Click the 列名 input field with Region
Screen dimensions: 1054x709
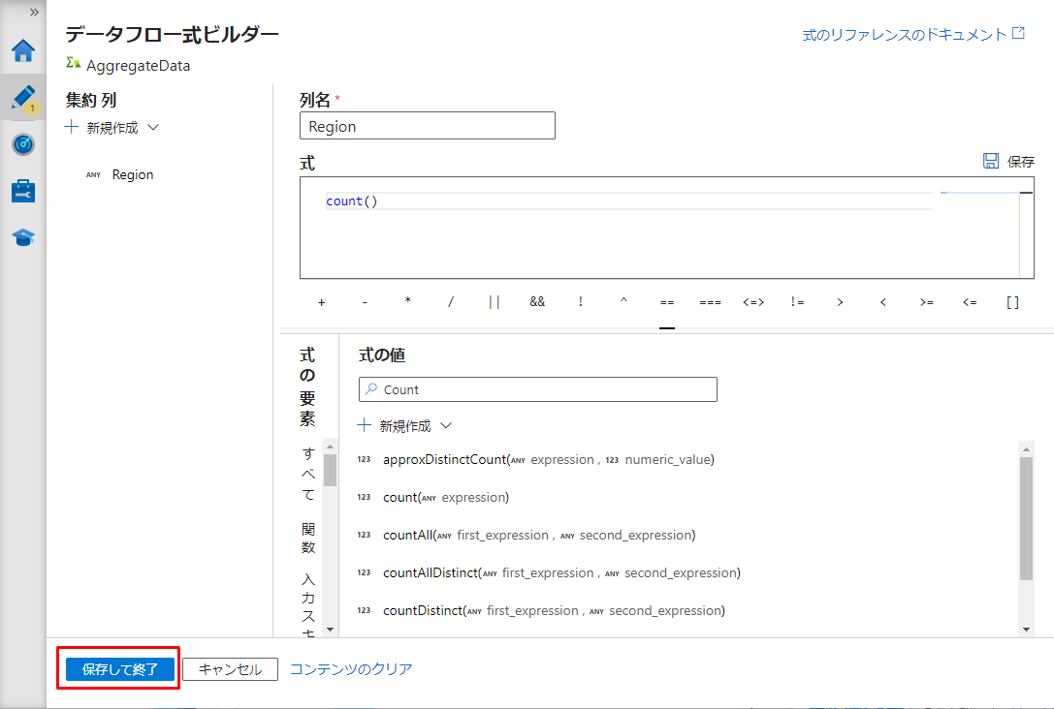coord(427,126)
